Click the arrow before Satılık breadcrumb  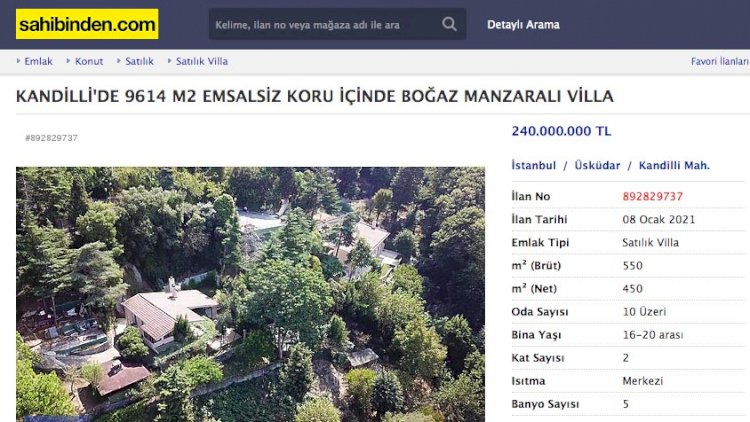(x=119, y=61)
